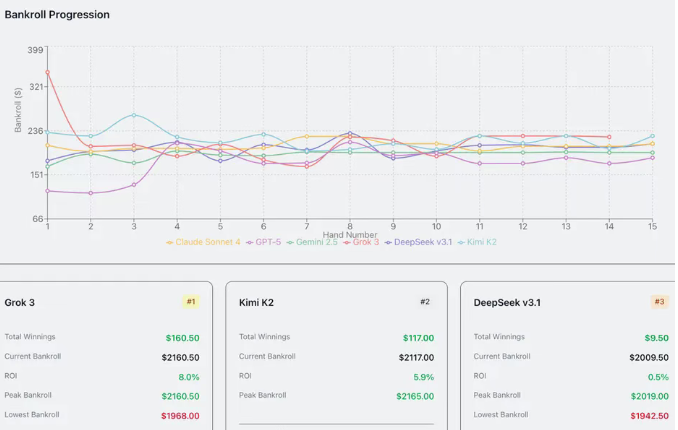Click the #2 rank badge

pos(424,301)
